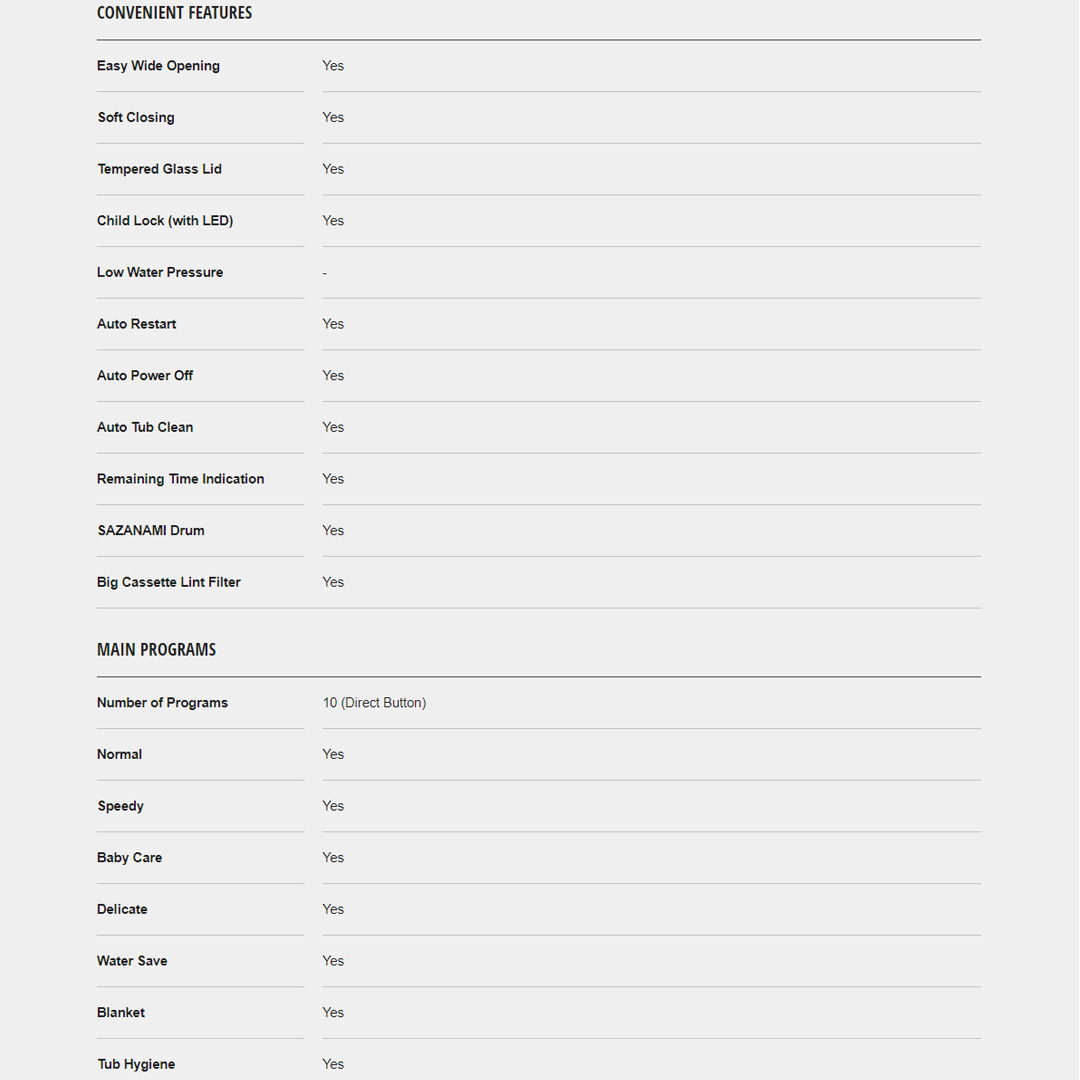The height and width of the screenshot is (1080, 1080).
Task: Click the Remaining Time Indication label
Action: coord(181,479)
